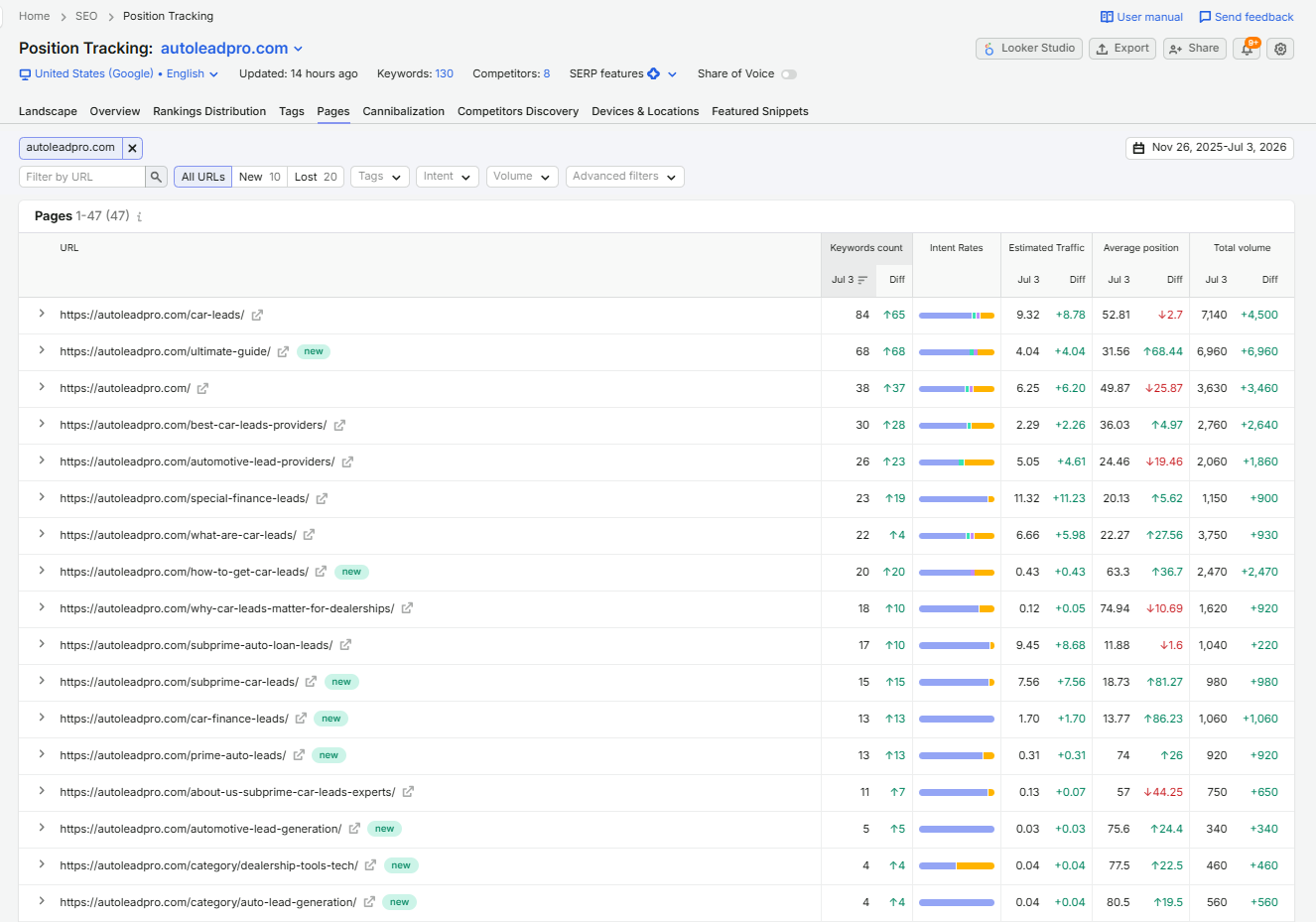Click the SEO breadcrumb link
Screen dimensions: 1316x922
pos(86,17)
